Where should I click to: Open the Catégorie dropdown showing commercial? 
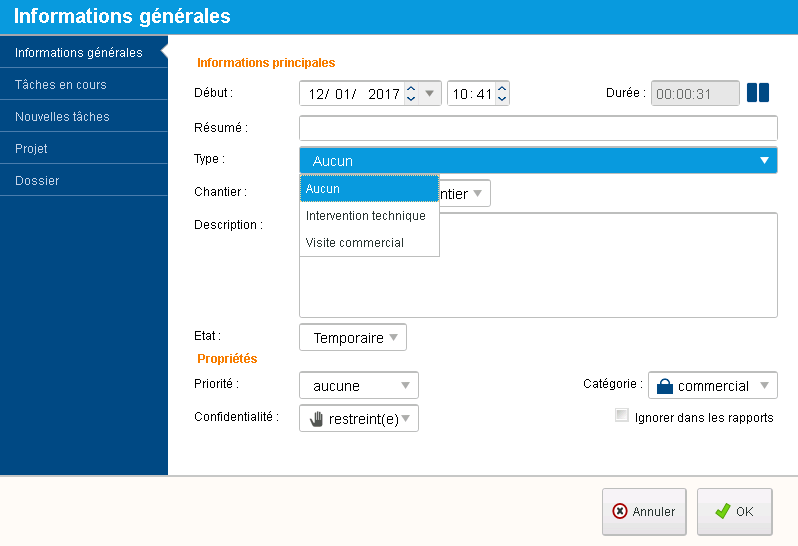[712, 385]
